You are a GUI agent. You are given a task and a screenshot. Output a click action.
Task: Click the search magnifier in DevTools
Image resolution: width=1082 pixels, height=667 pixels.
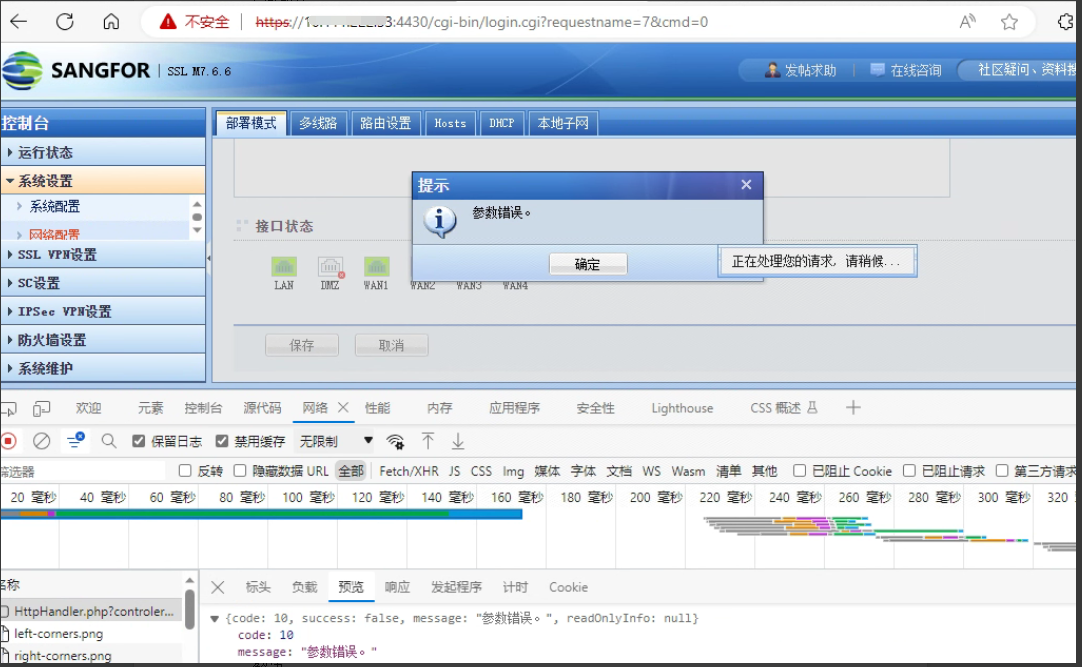coord(109,441)
